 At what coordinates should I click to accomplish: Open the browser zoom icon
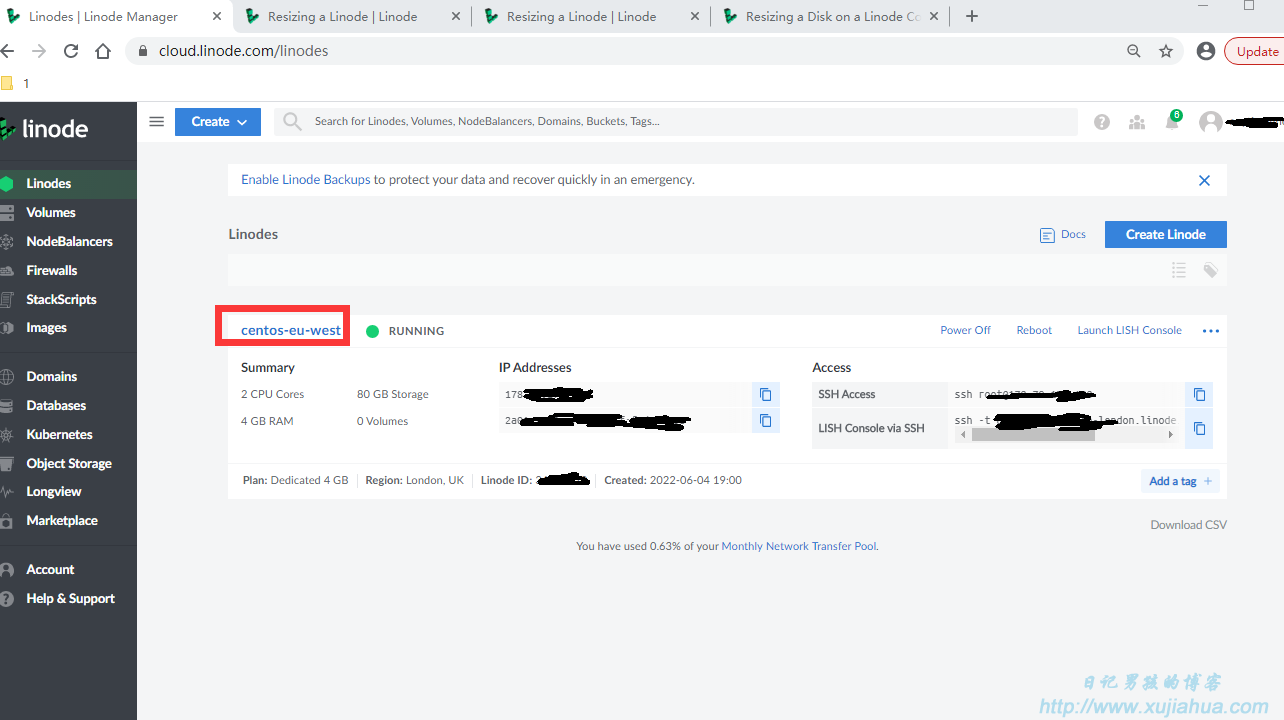click(x=1133, y=51)
